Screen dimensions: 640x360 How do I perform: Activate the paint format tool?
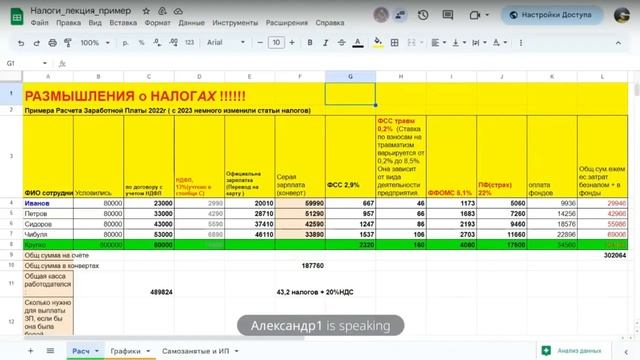(x=68, y=43)
